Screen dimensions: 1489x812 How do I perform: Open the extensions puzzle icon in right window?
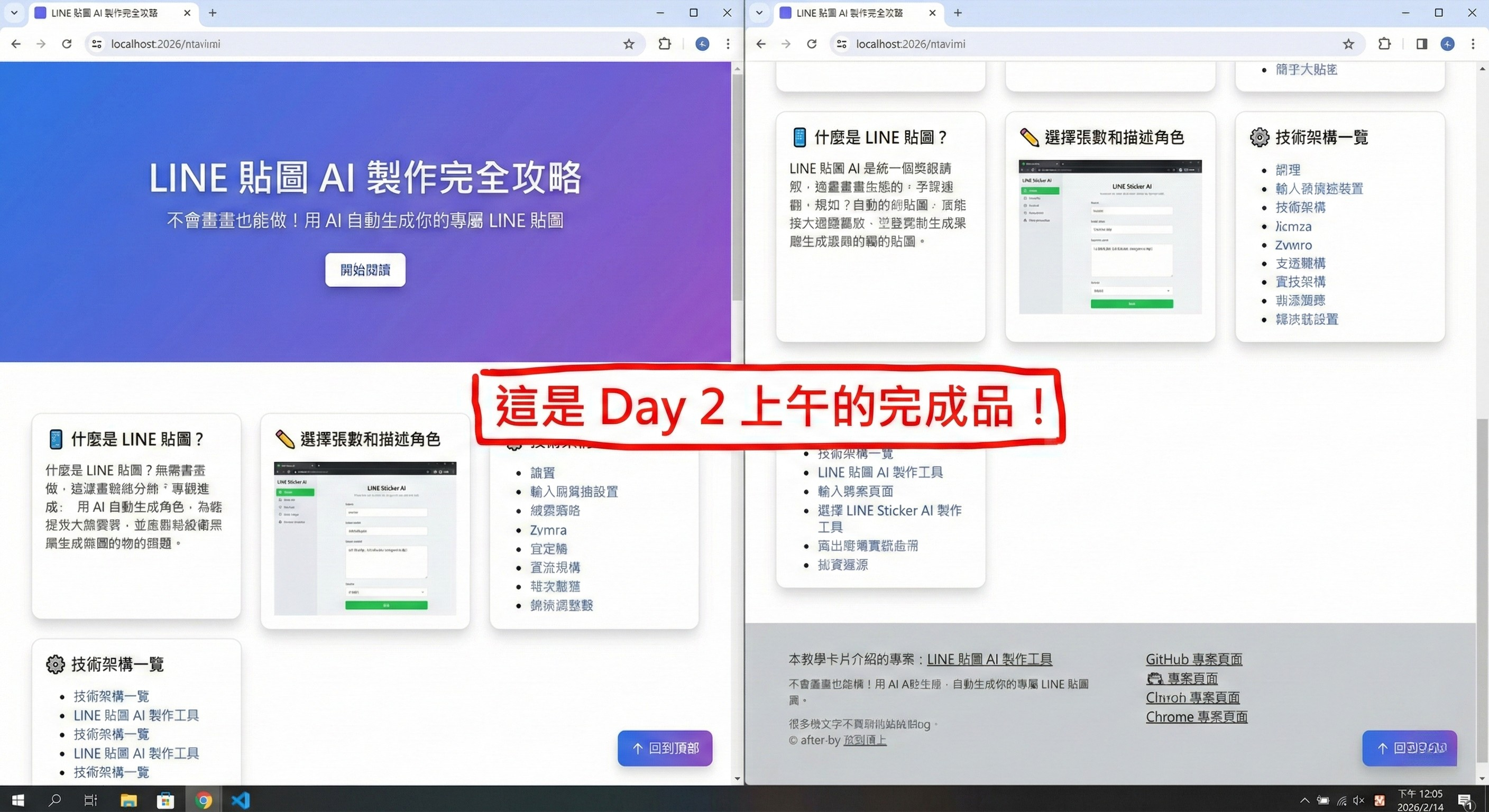[x=1384, y=44]
